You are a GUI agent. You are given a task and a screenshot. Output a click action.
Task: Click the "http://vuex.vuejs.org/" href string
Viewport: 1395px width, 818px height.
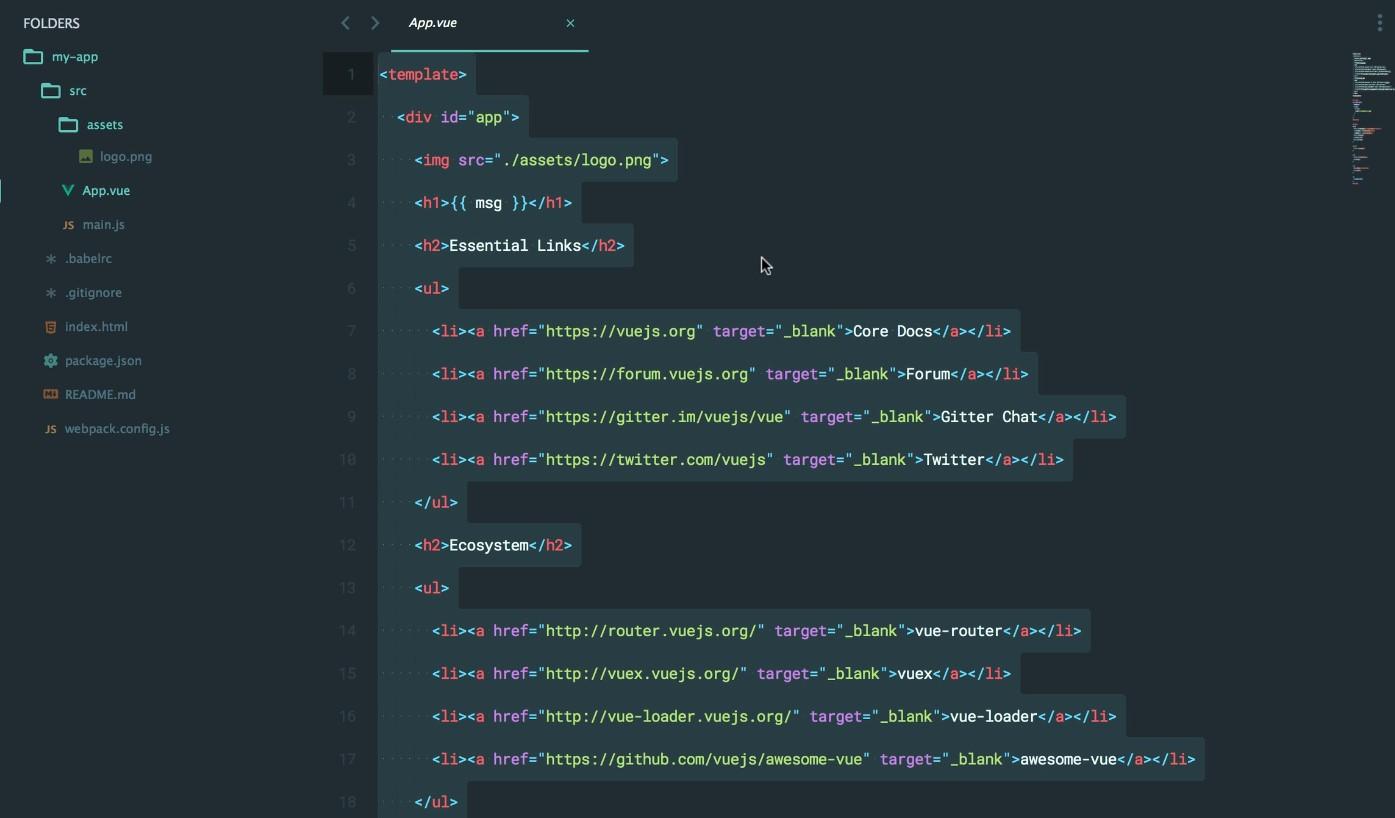coord(642,674)
